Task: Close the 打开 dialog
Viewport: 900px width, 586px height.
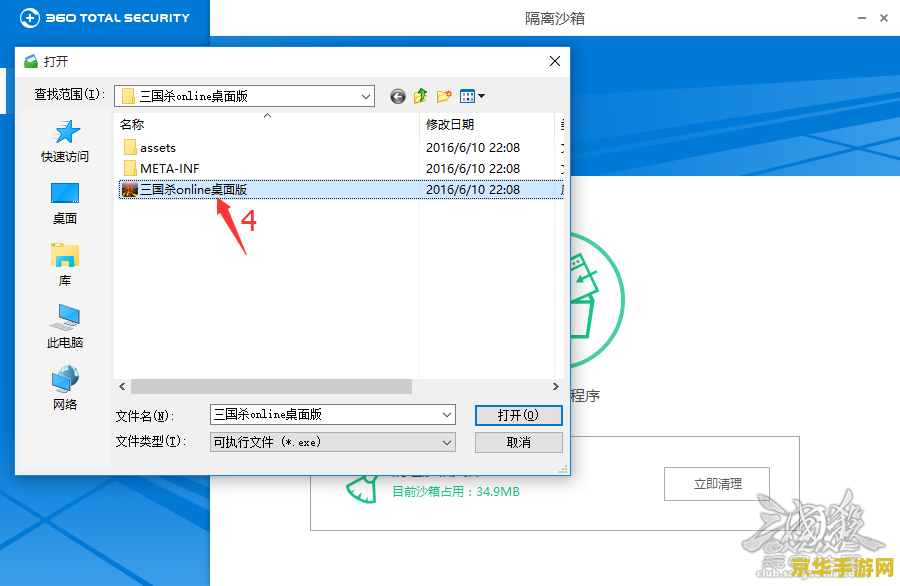Action: tap(554, 61)
